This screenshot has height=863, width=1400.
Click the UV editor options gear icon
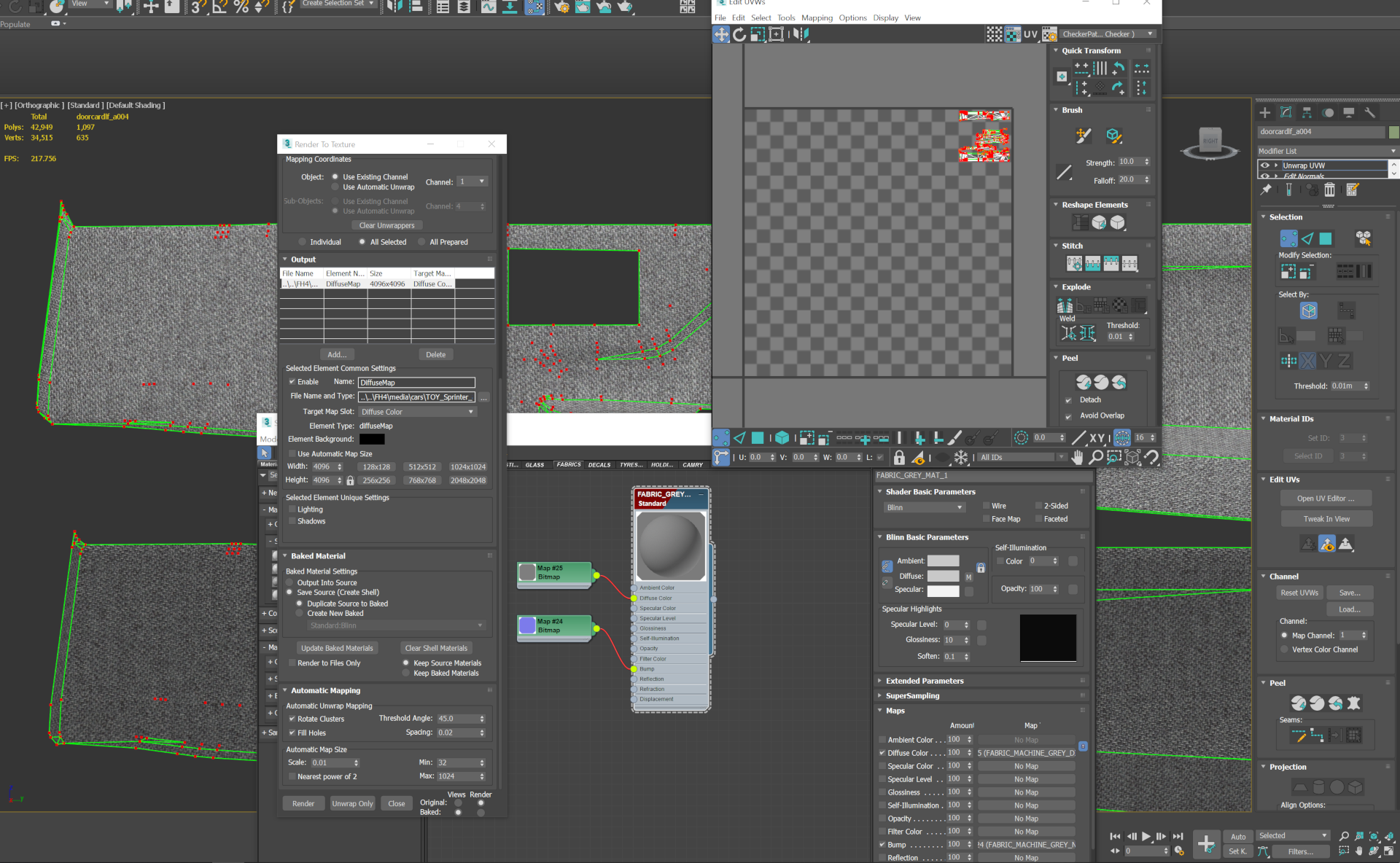click(1049, 34)
